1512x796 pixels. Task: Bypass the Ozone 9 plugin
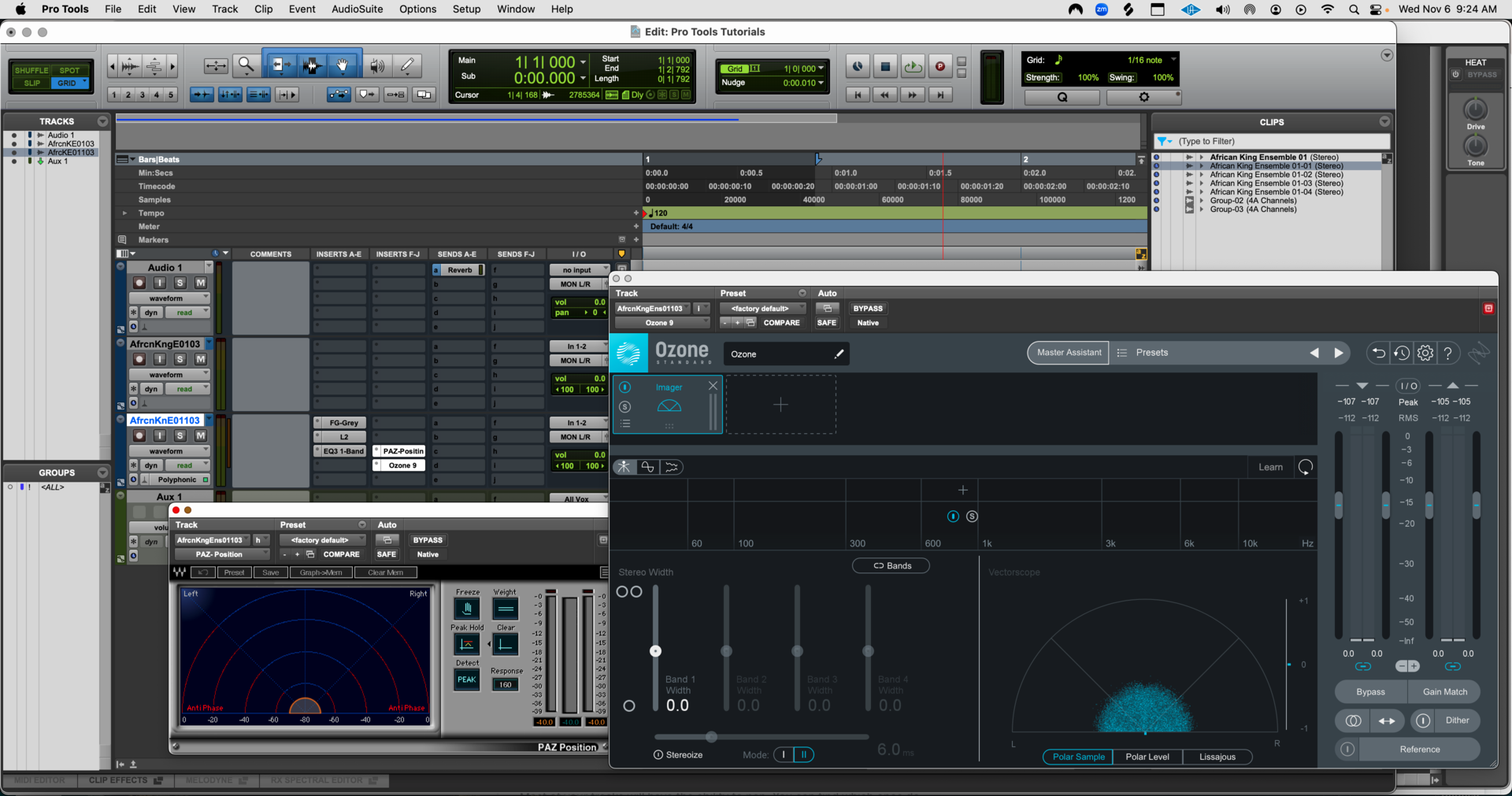pyautogui.click(x=869, y=308)
